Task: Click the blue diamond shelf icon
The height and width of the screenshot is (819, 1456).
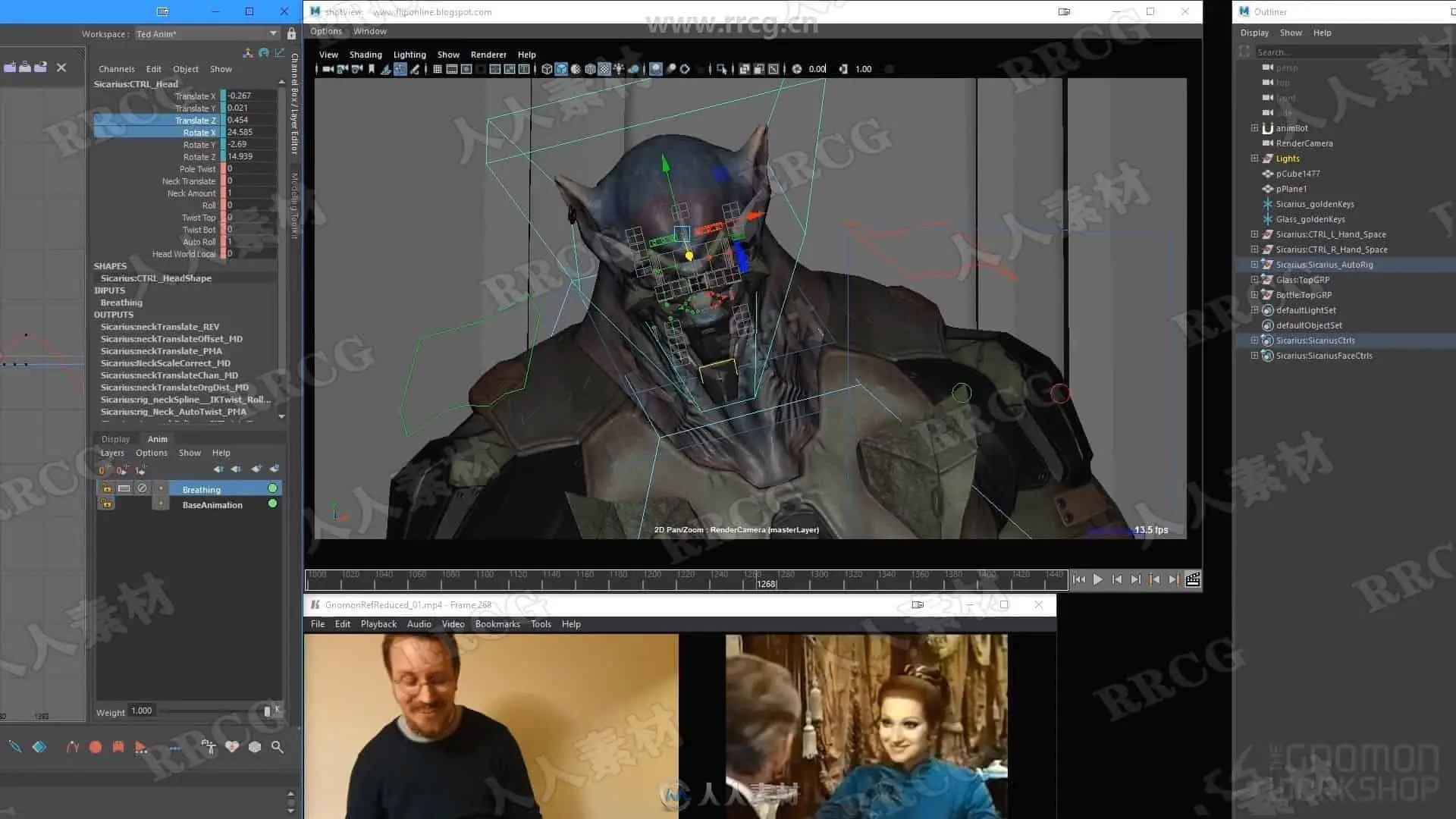Action: coord(39,747)
